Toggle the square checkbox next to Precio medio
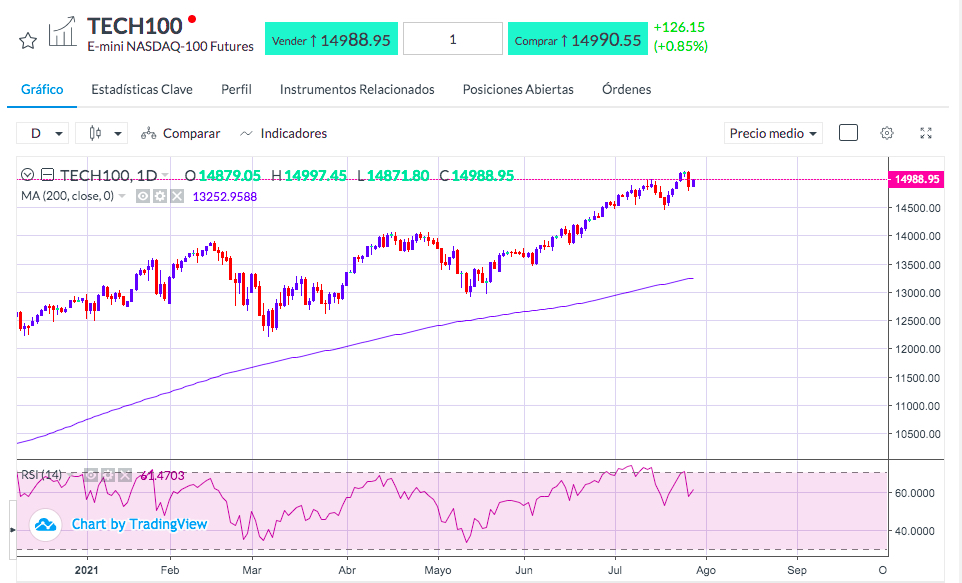The image size is (962, 583). 848,133
